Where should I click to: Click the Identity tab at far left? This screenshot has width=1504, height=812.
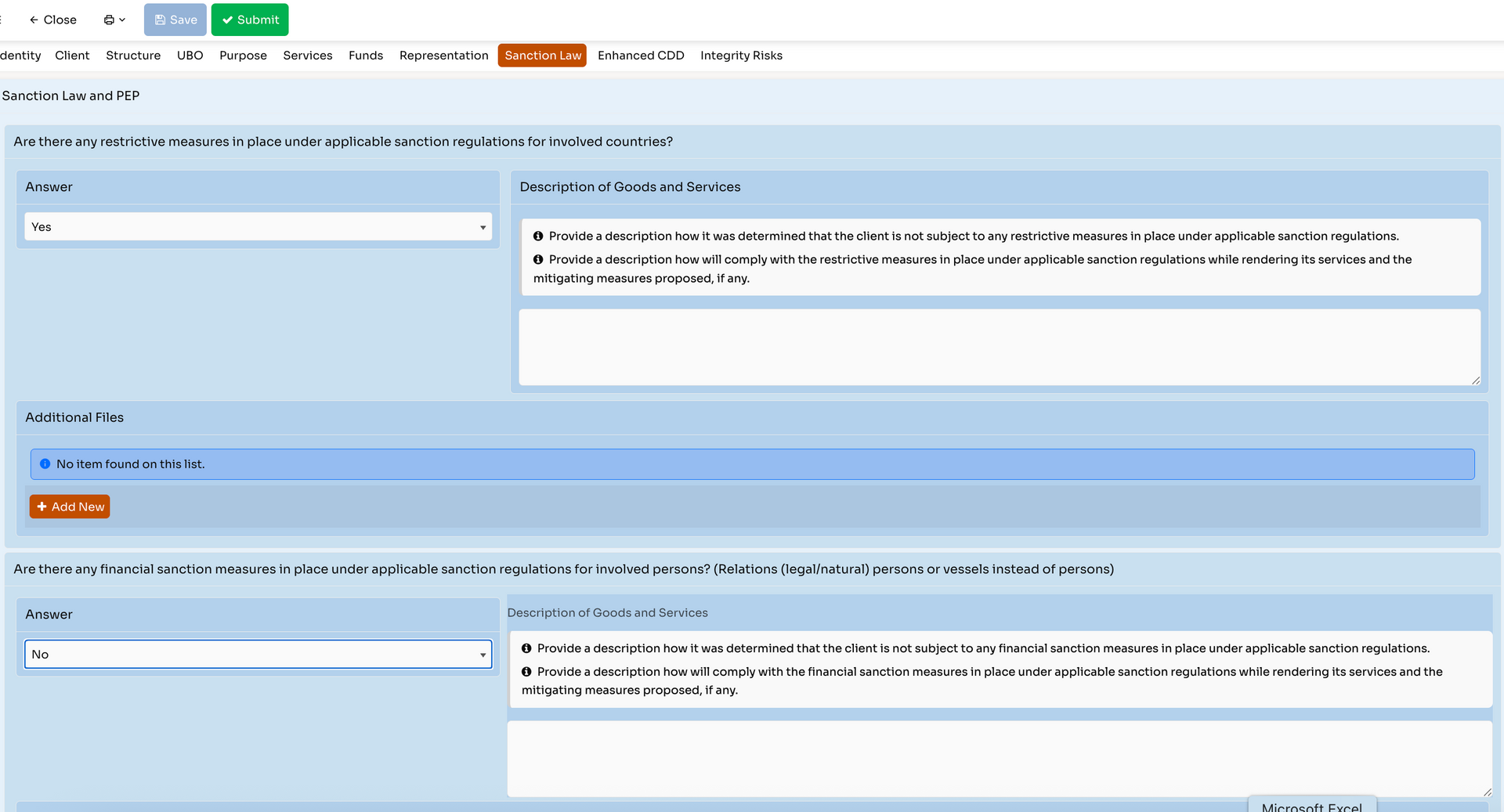(20, 56)
